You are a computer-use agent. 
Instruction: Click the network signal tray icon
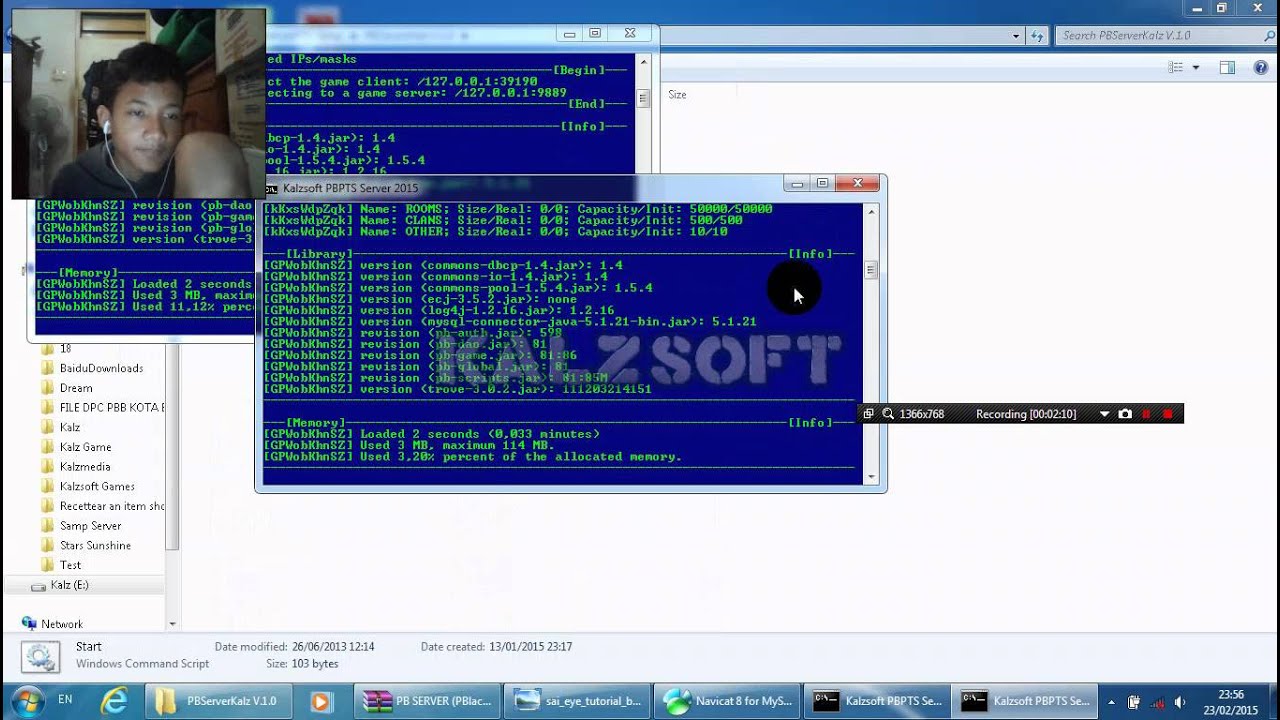(x=1157, y=702)
